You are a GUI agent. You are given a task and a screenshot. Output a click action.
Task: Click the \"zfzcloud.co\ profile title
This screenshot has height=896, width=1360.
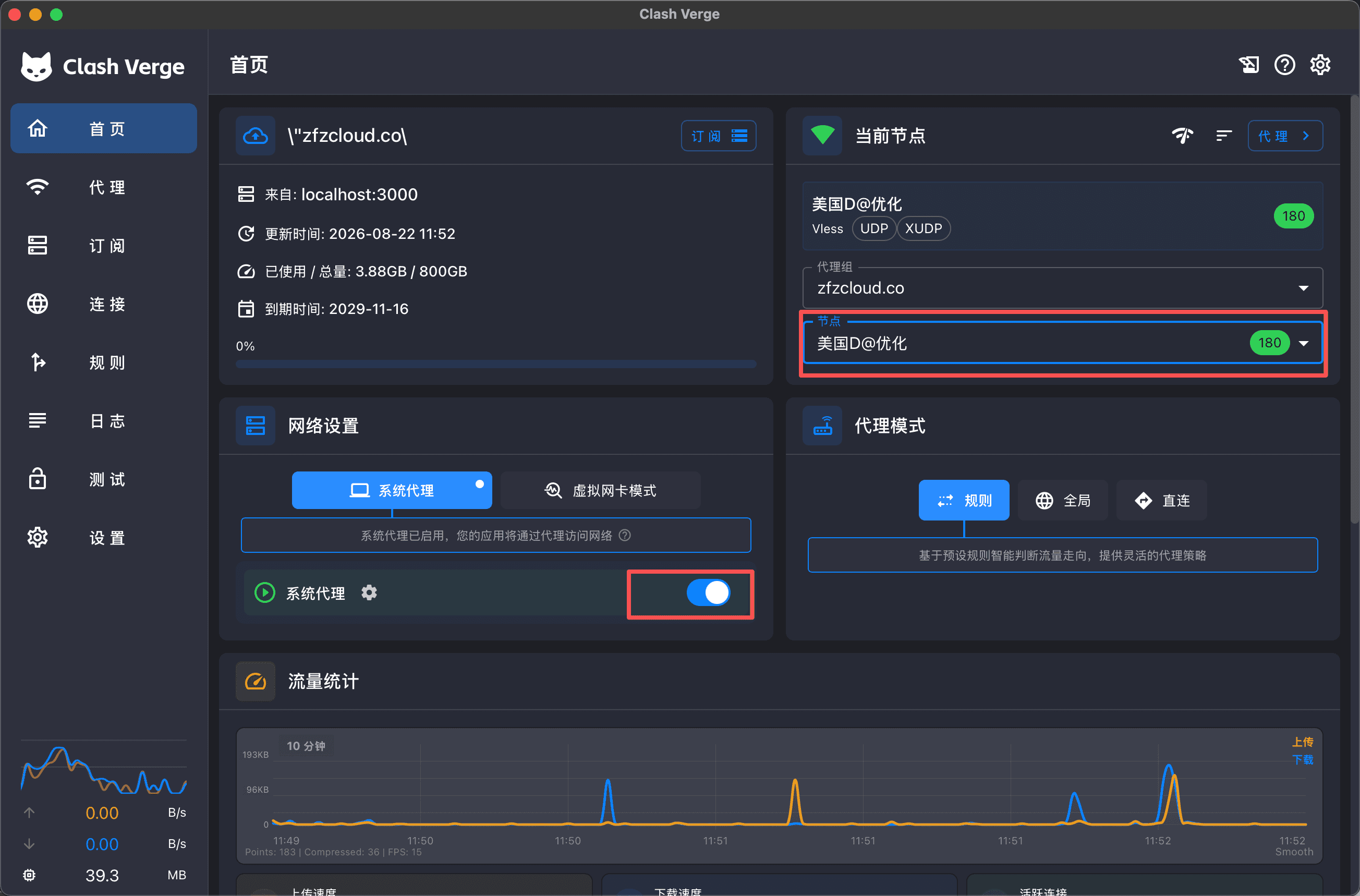347,136
